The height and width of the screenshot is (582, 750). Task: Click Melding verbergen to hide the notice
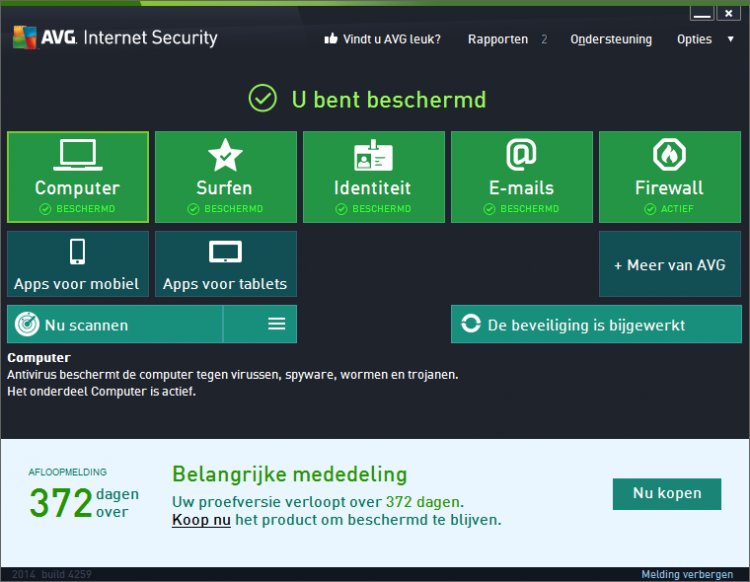point(687,574)
